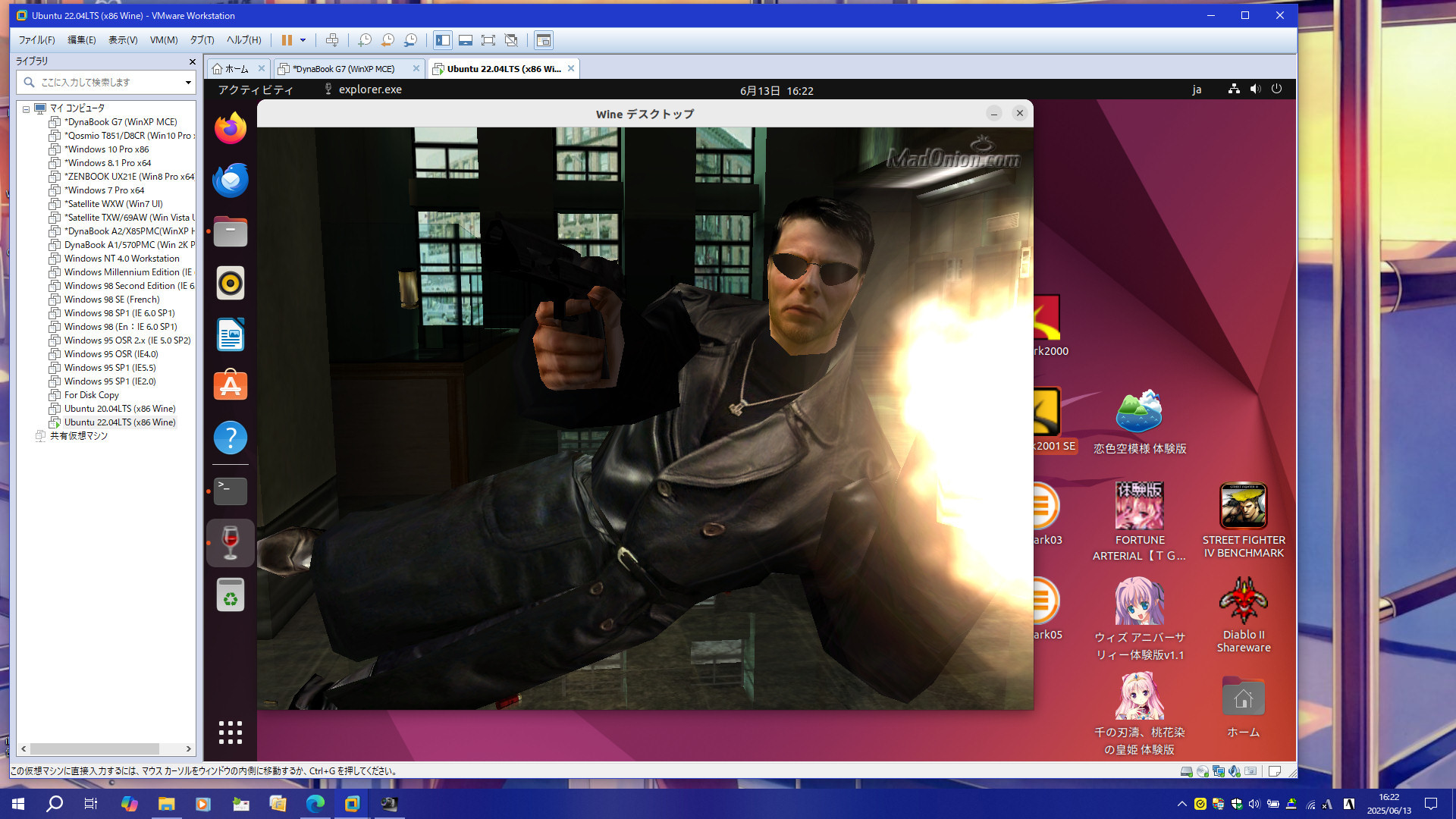Open the snapshot manager
Viewport: 1456px width, 819px height.
[410, 40]
